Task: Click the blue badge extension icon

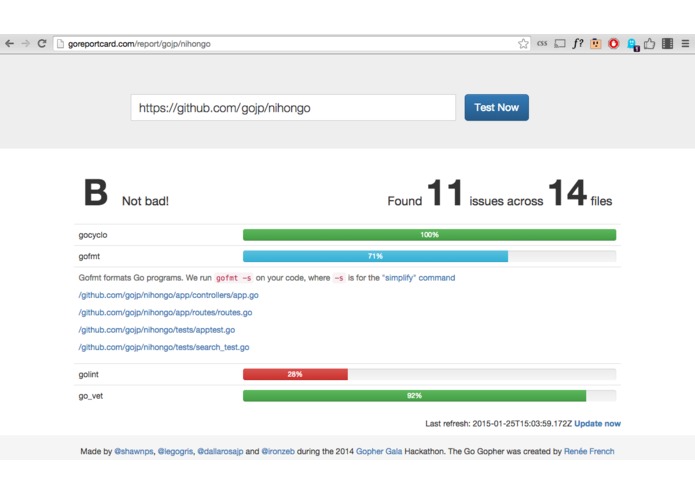Action: [x=633, y=44]
